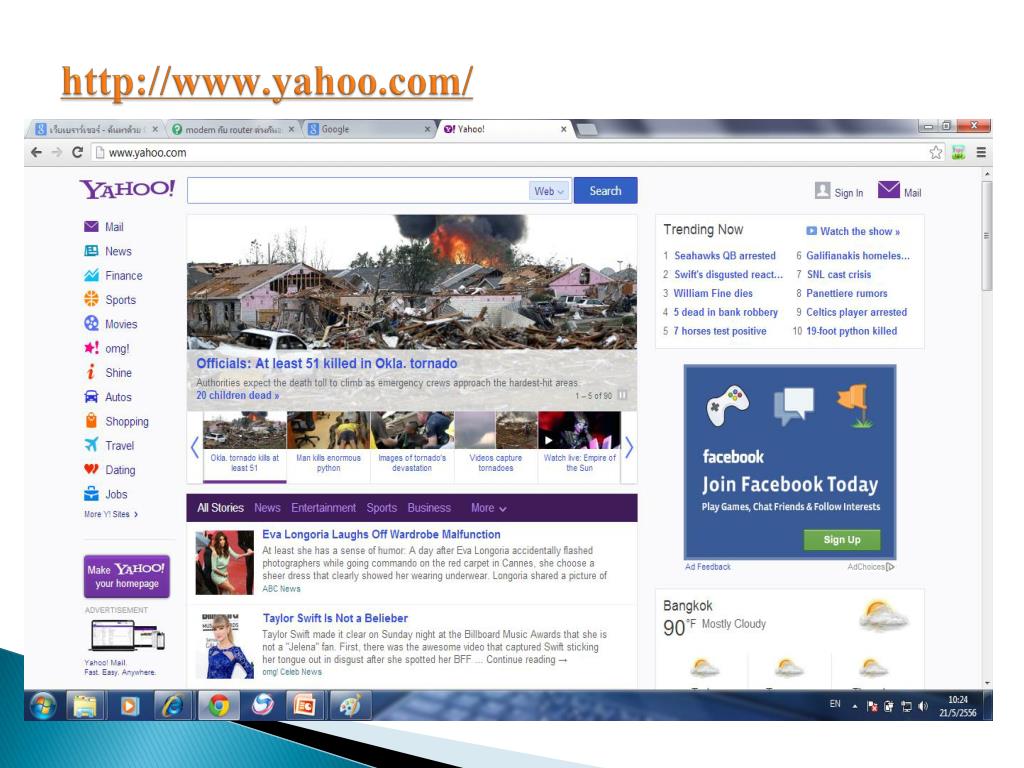
Task: Bookmark the page with the star icon
Action: pos(936,152)
